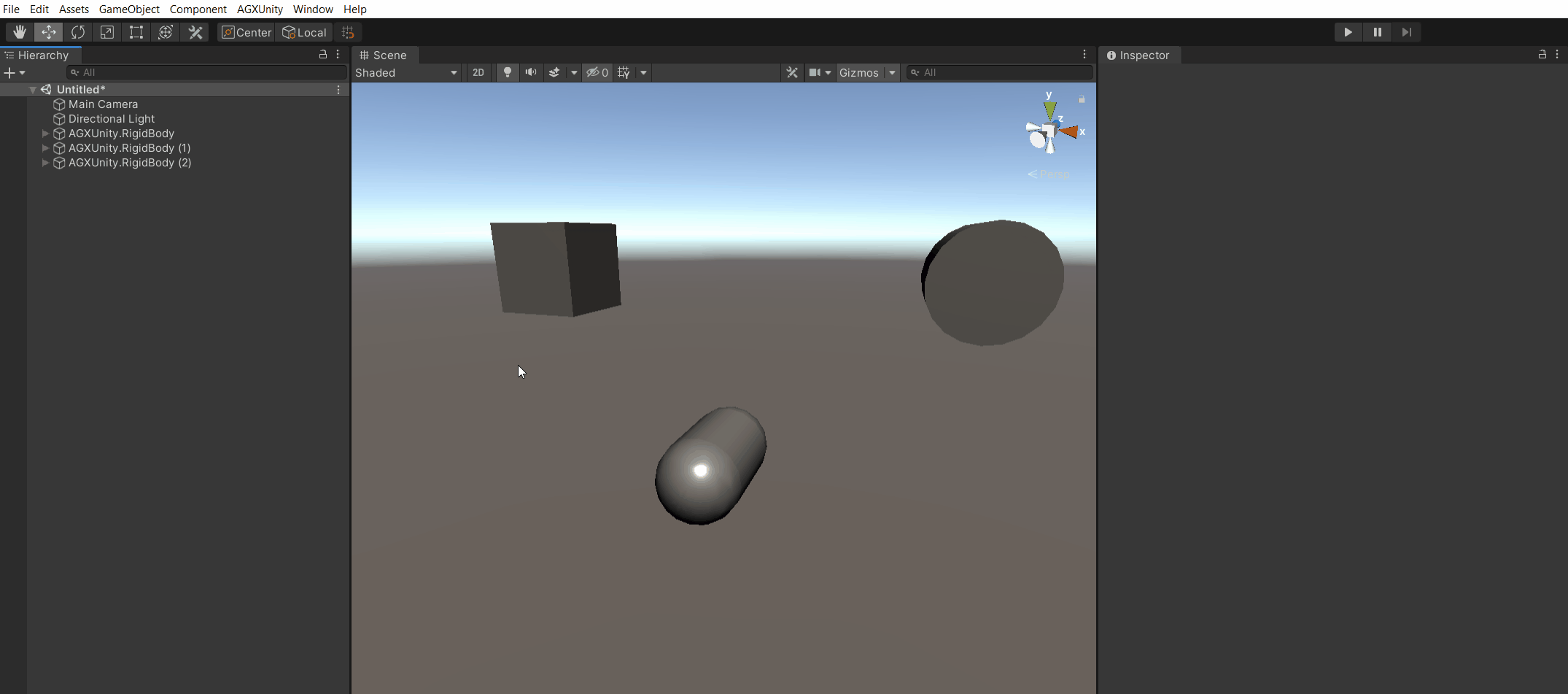1568x694 pixels.
Task: Click the grid visibility icon
Action: [x=624, y=72]
